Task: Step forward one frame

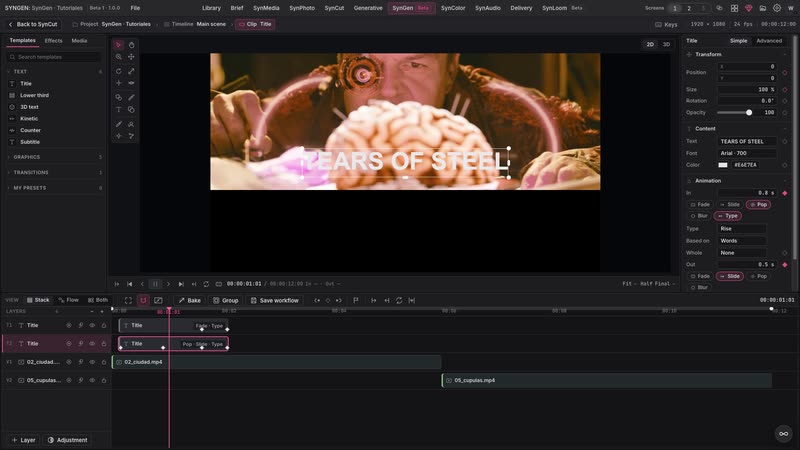Action: click(x=168, y=284)
